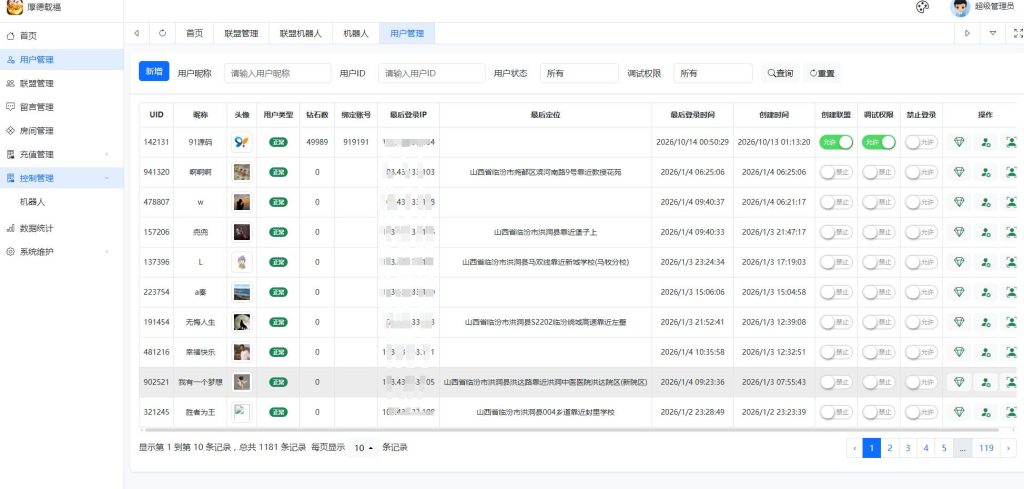The height and width of the screenshot is (489, 1024).
Task: Open the tab options dropdown triangle
Action: point(993,33)
